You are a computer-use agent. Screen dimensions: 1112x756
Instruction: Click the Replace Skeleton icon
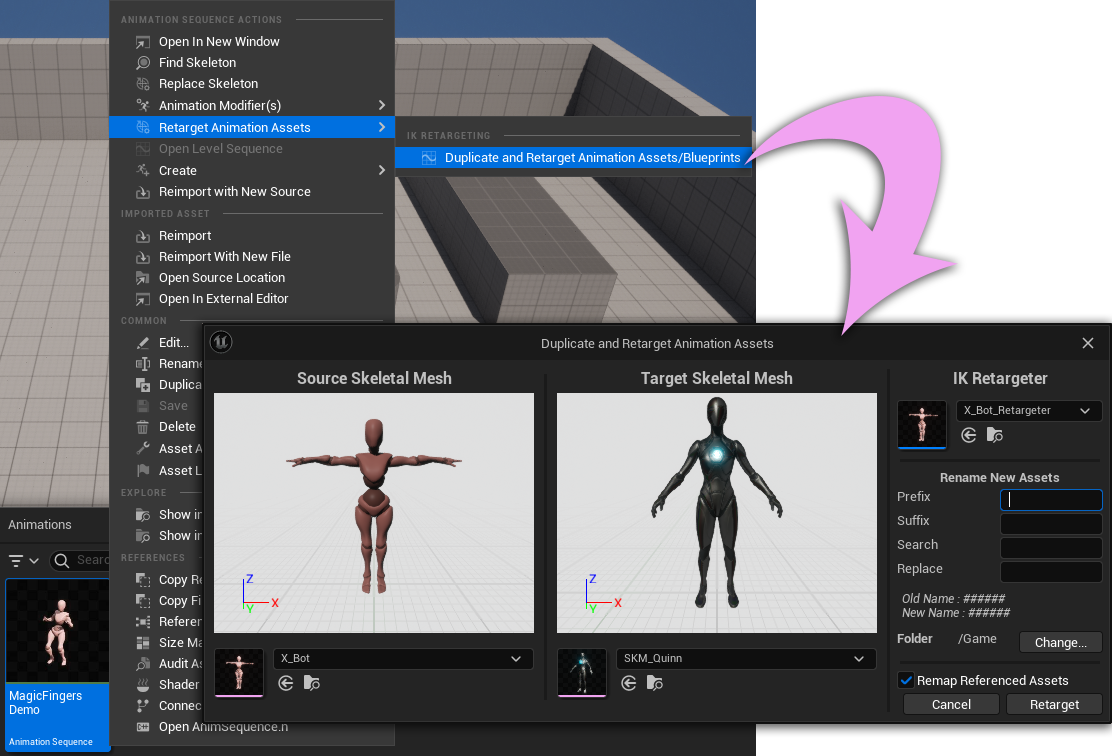143,84
